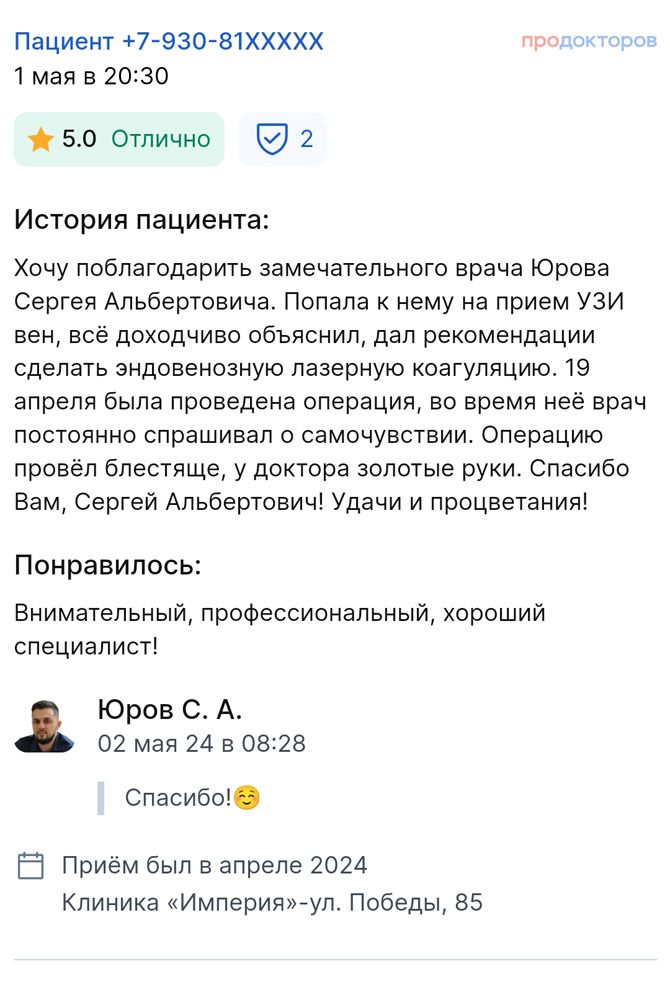The width and height of the screenshot is (670, 1000).
Task: Open doctor Юров С. А. avatar photo
Action: tap(44, 726)
